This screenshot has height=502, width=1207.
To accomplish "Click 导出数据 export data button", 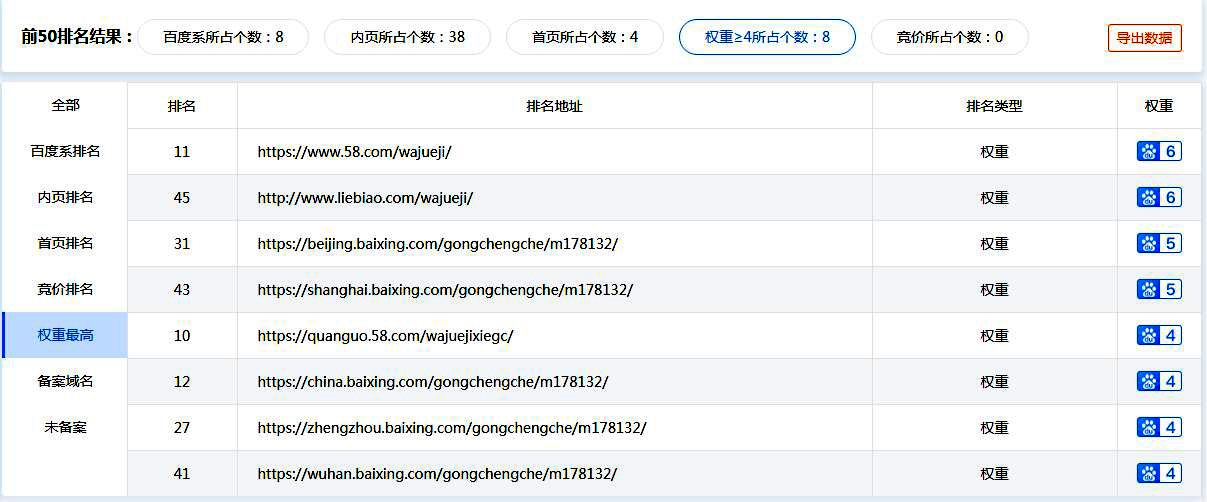I will (1144, 38).
